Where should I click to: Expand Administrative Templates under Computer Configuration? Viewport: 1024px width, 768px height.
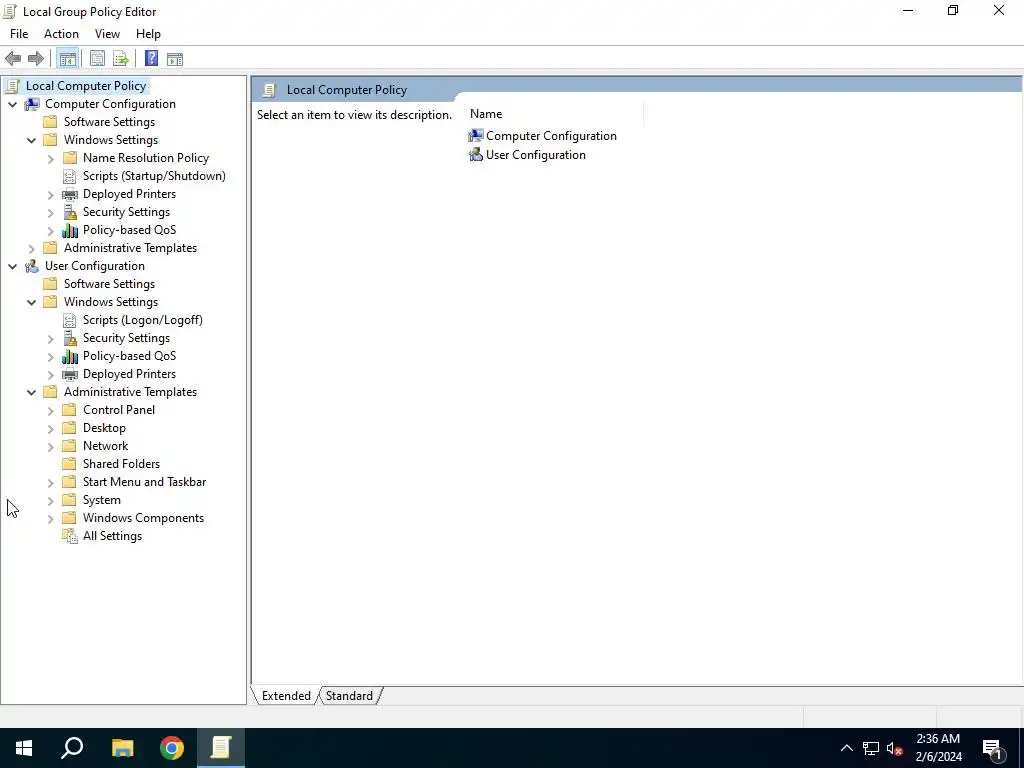31,248
